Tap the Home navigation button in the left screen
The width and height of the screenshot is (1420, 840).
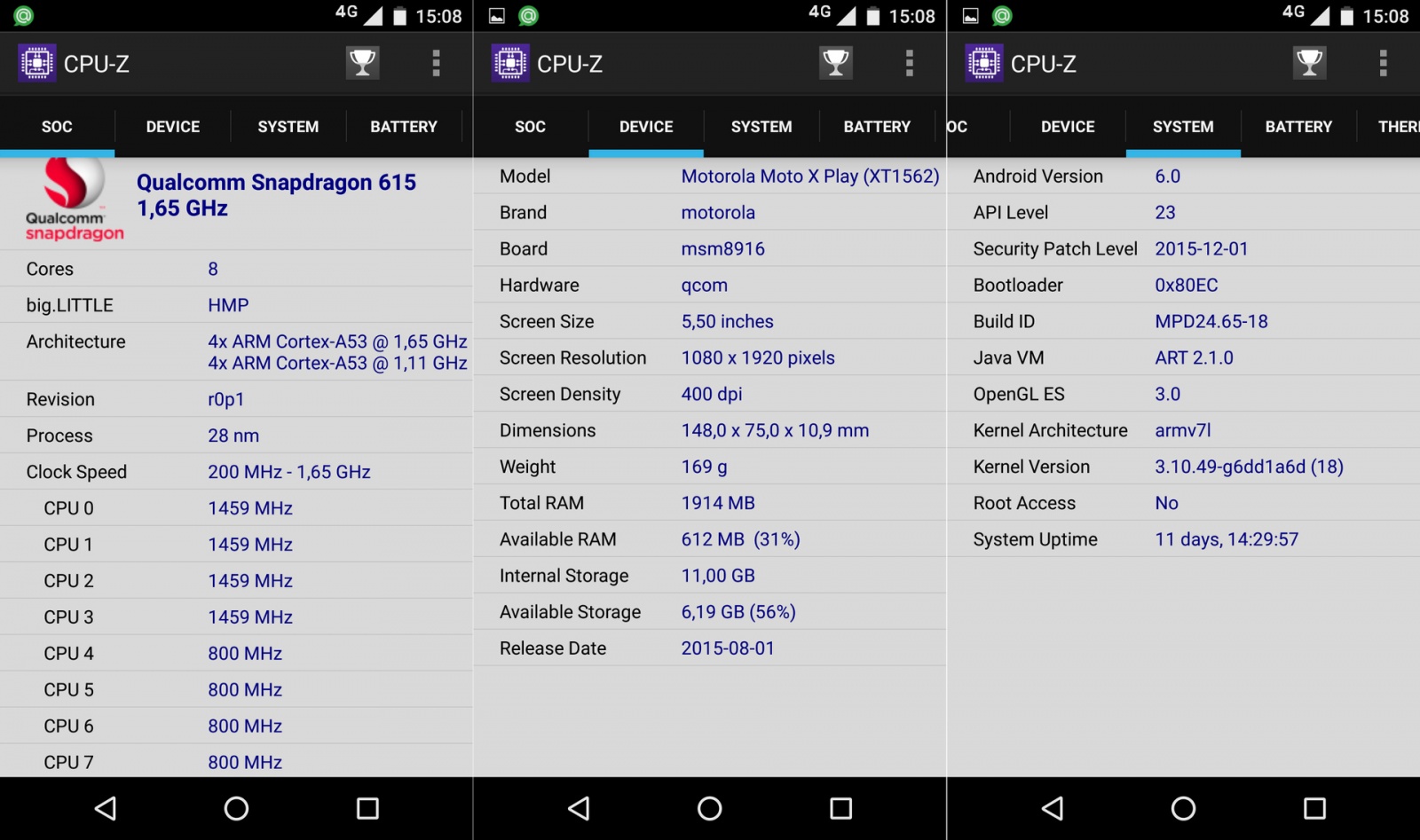[236, 808]
